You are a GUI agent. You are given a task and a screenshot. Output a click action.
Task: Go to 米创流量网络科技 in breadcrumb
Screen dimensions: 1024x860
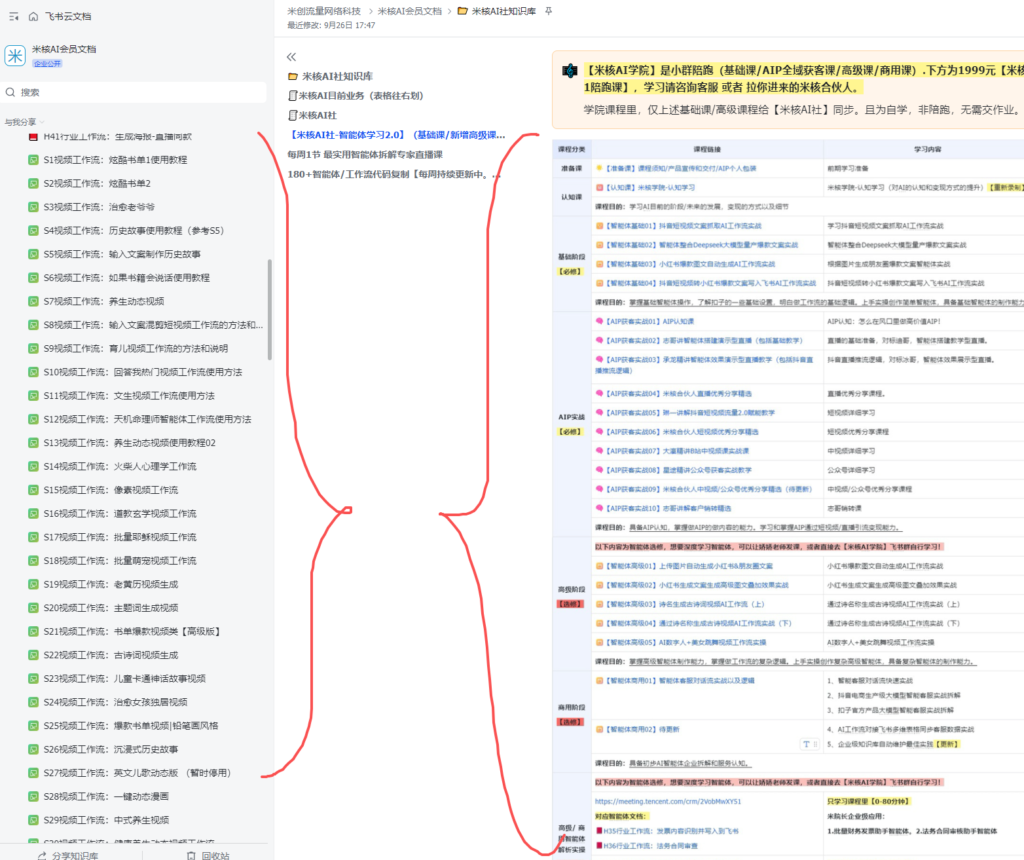[324, 11]
